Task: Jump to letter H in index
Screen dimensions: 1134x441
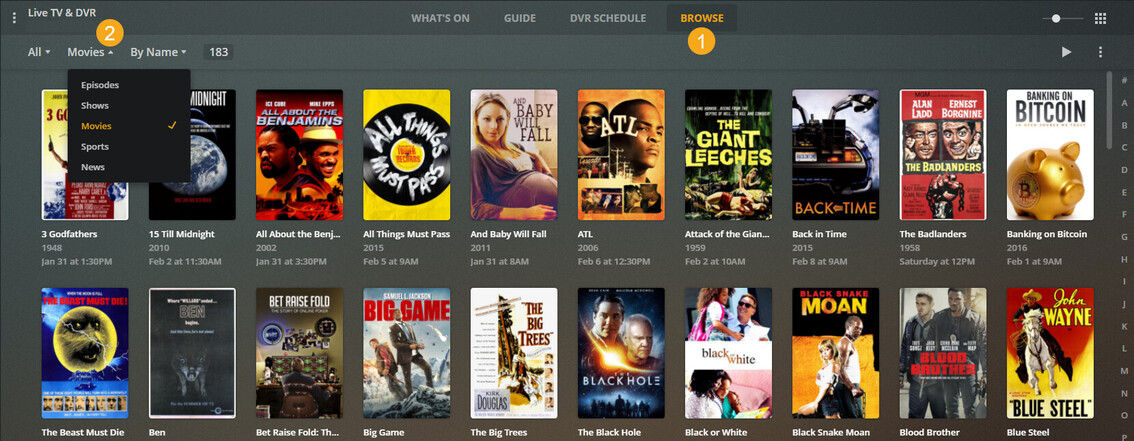Action: (x=1124, y=259)
